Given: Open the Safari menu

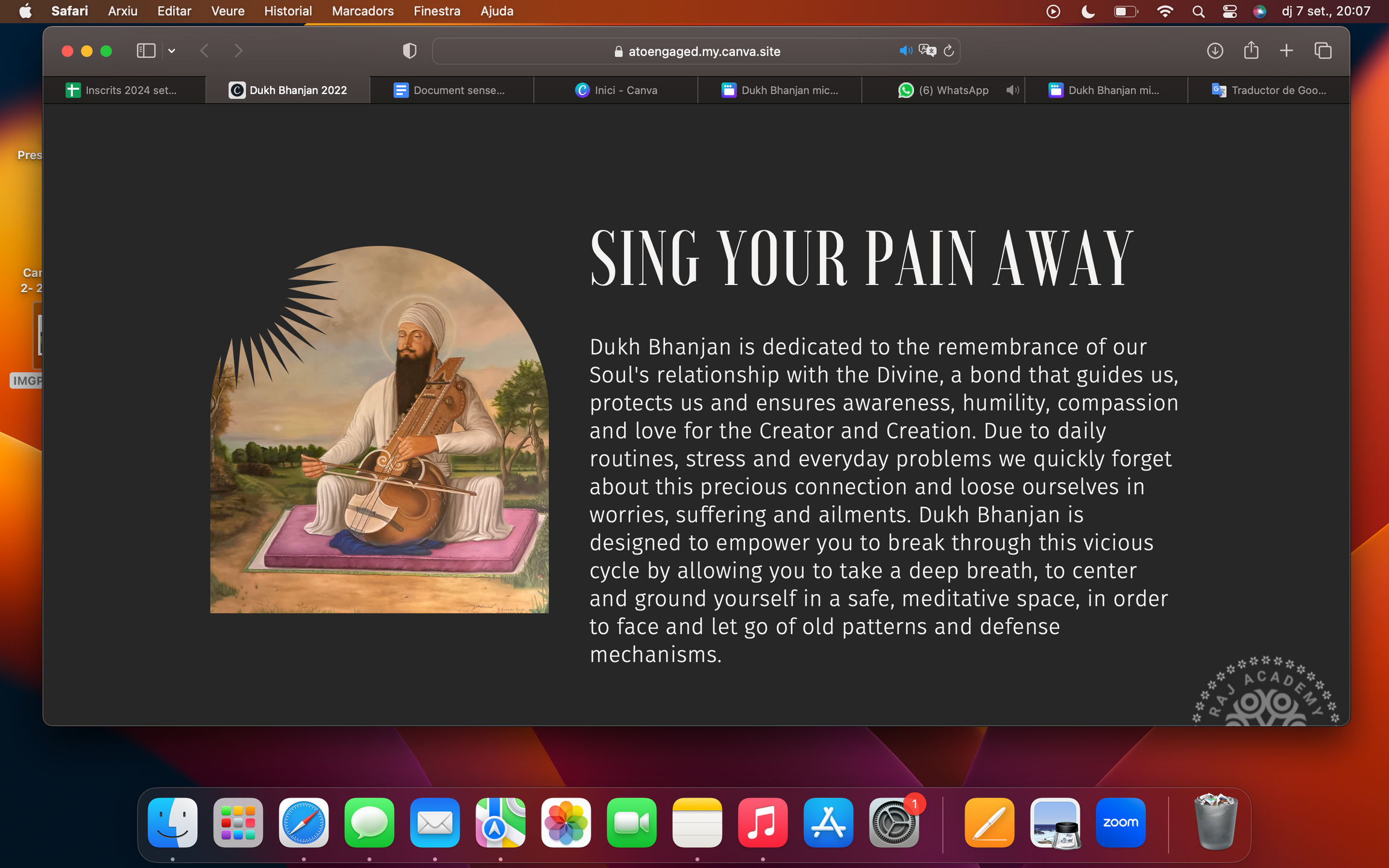Looking at the screenshot, I should point(69,11).
